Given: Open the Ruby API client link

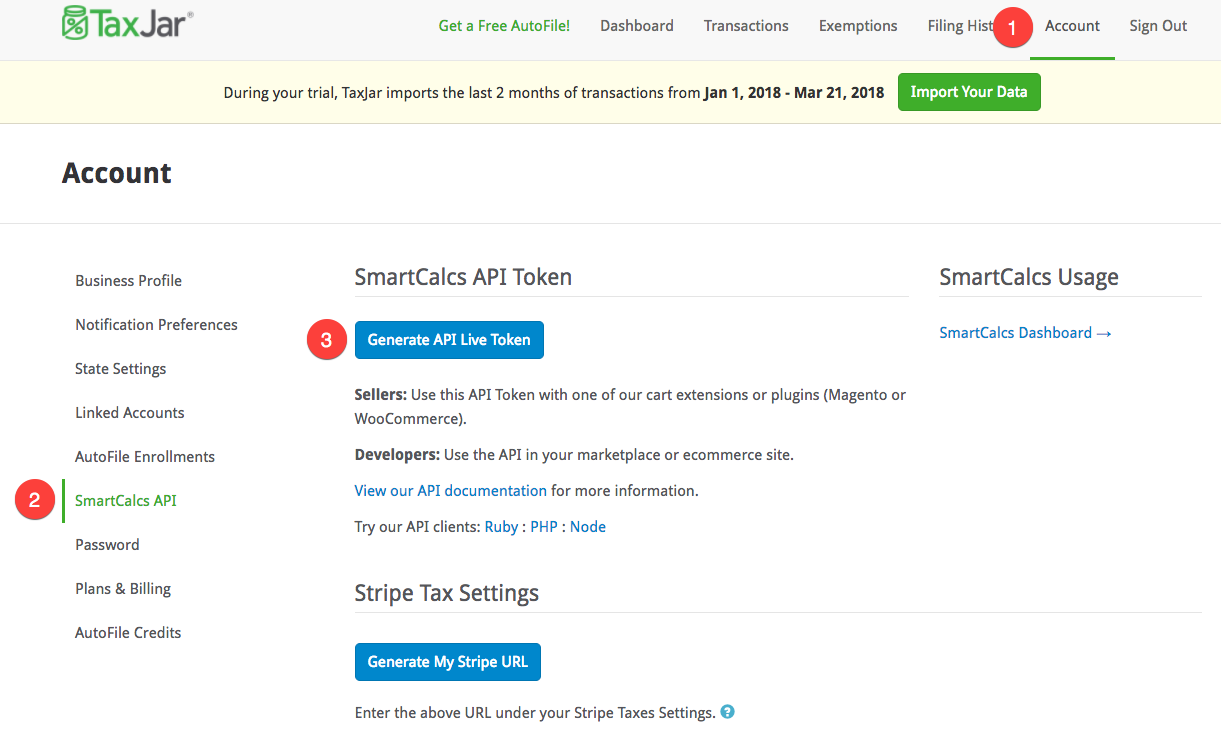Looking at the screenshot, I should [501, 527].
